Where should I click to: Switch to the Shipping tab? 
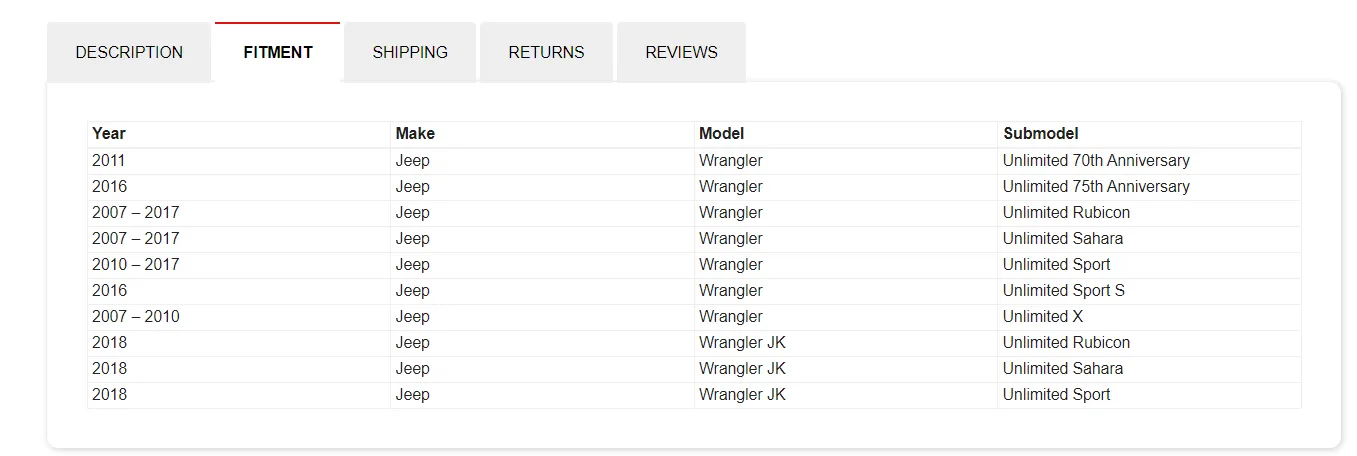410,52
